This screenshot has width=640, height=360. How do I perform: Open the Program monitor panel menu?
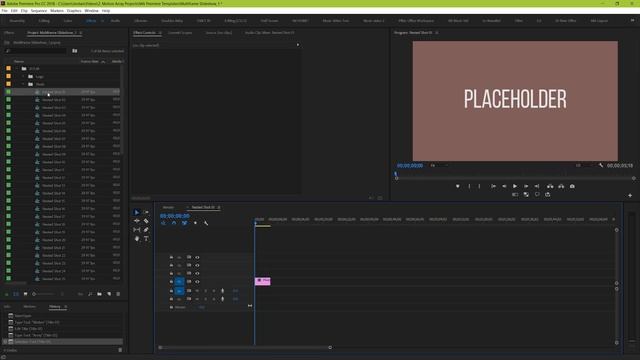437,33
